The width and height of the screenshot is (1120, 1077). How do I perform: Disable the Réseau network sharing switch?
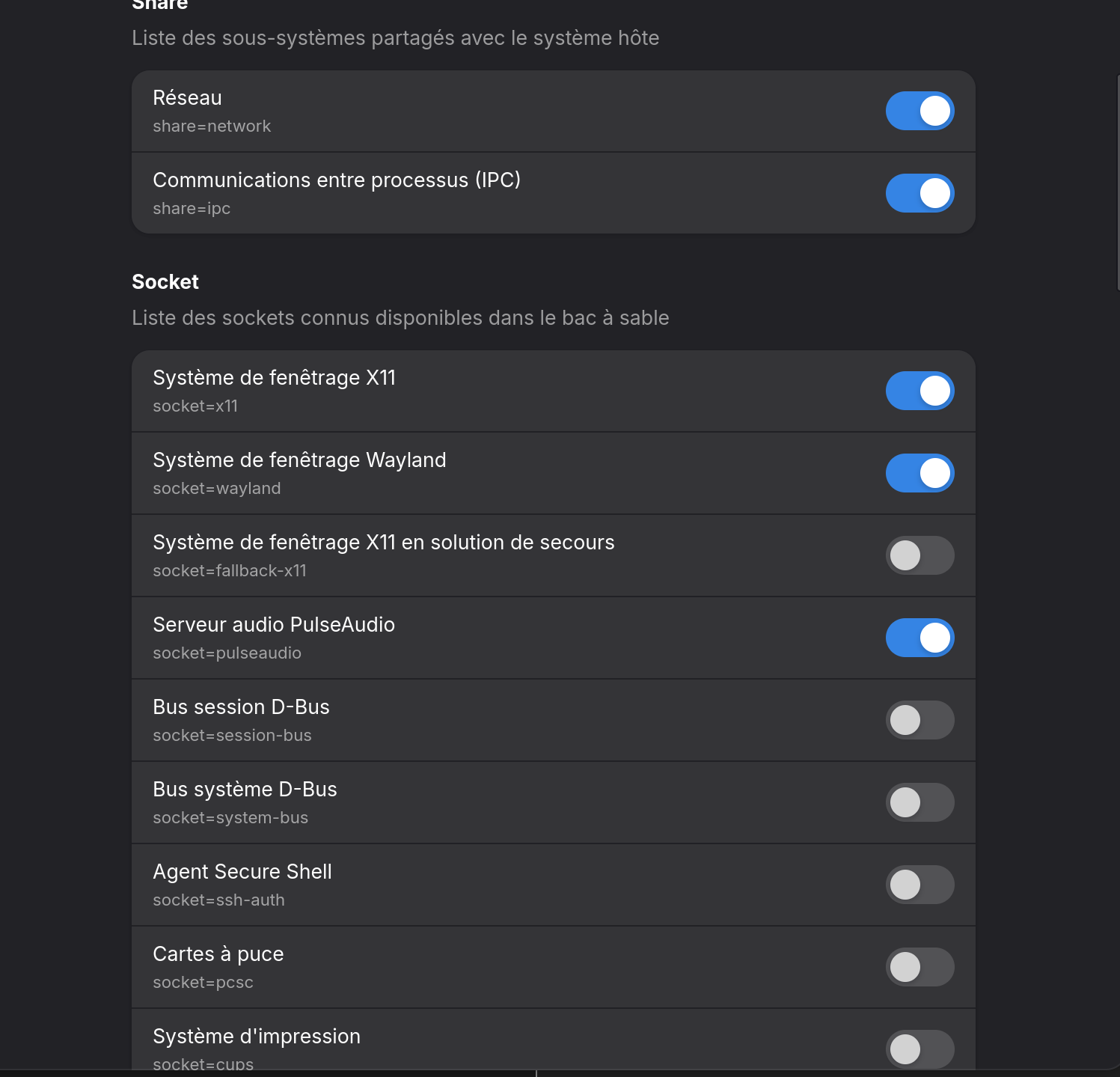click(919, 111)
